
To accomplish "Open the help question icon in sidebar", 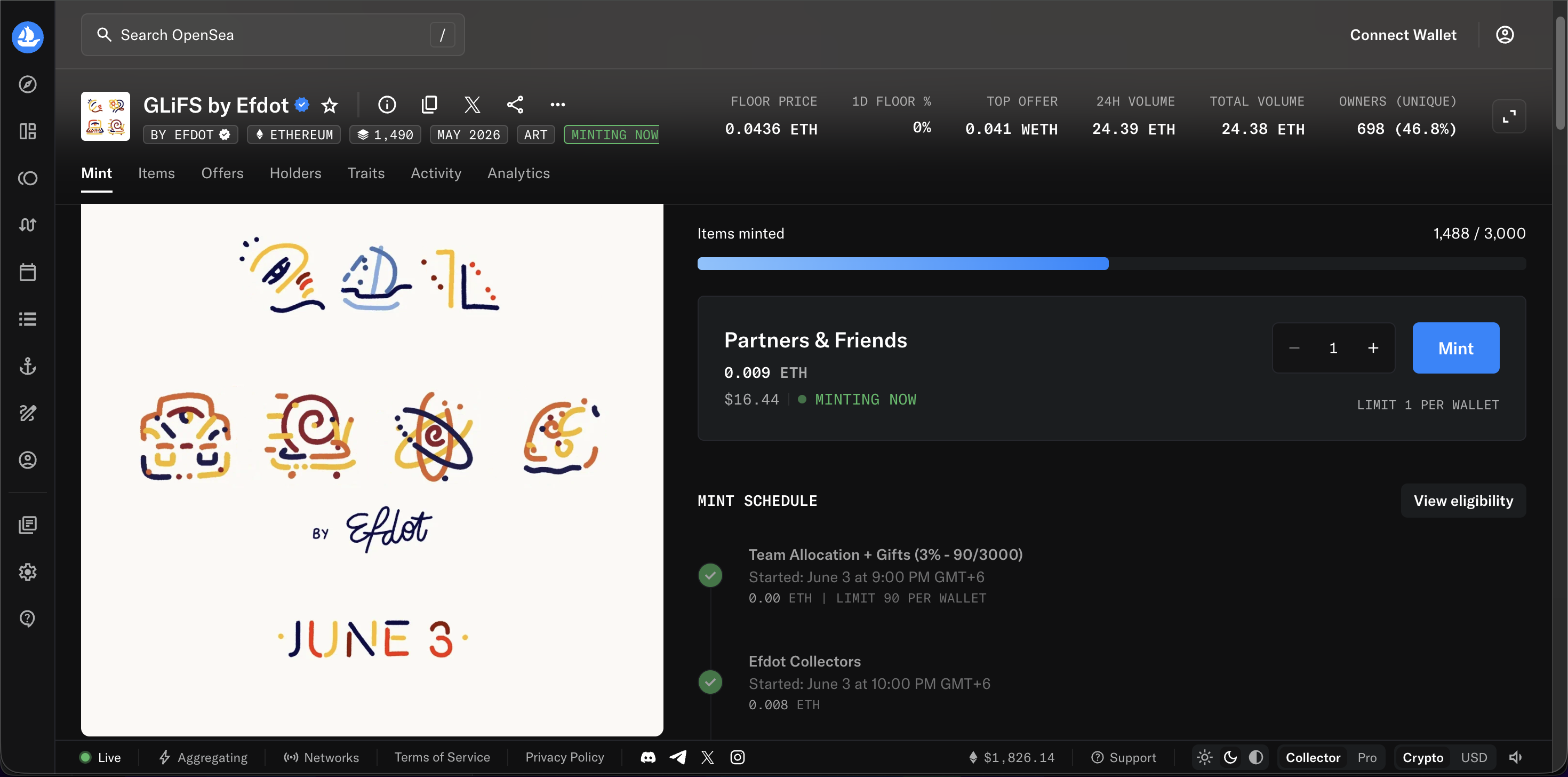I will coord(27,619).
